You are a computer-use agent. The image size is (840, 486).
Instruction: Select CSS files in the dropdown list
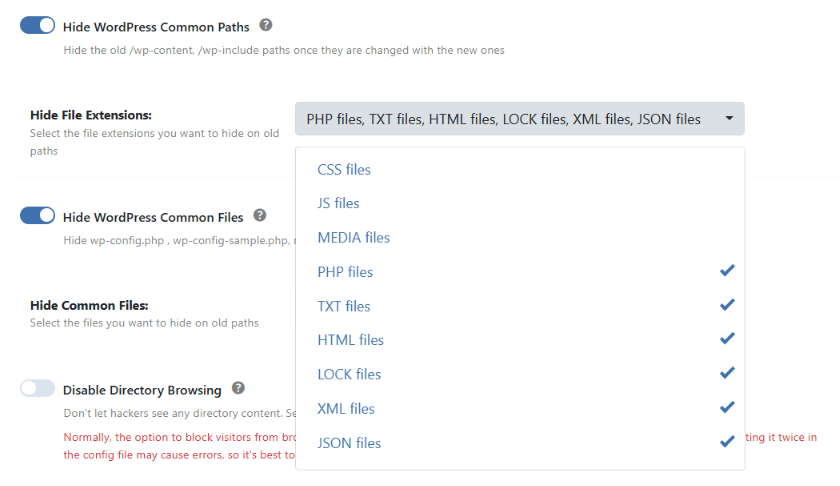pyautogui.click(x=344, y=169)
